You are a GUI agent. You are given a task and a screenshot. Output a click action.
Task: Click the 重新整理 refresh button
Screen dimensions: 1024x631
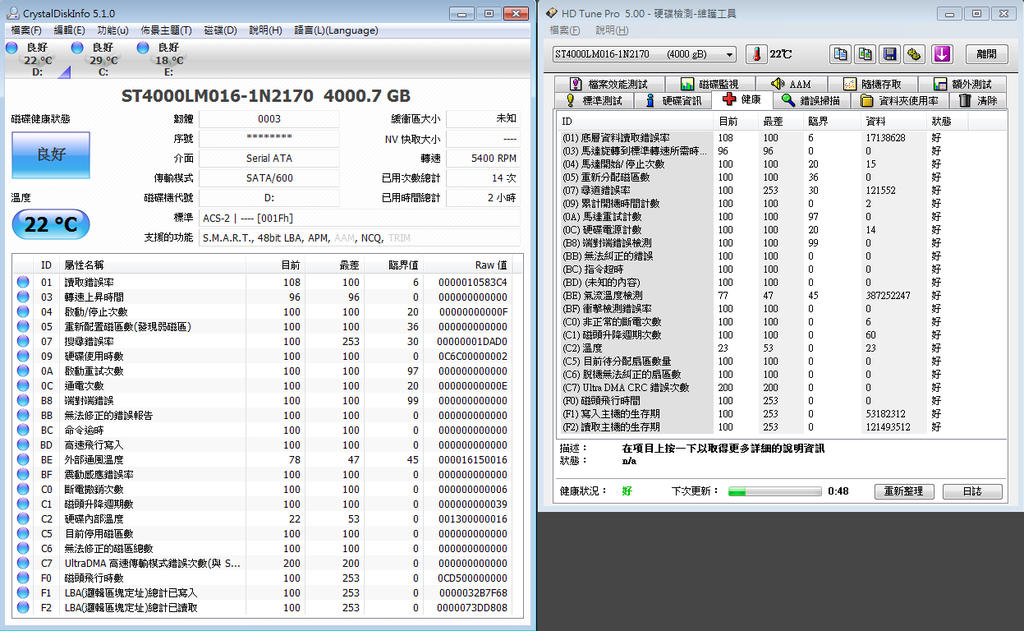(904, 491)
